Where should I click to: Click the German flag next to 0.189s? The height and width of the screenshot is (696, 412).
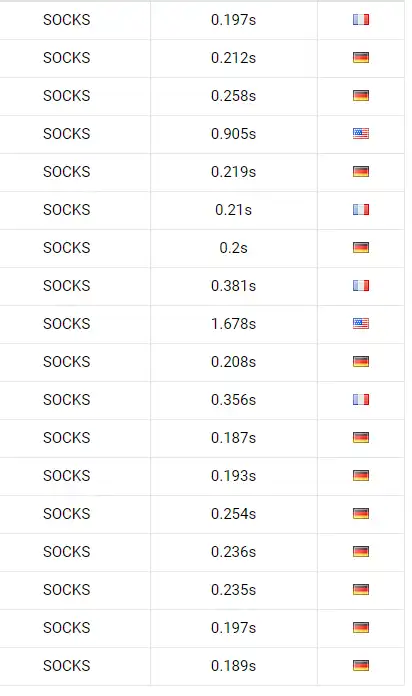(360, 665)
